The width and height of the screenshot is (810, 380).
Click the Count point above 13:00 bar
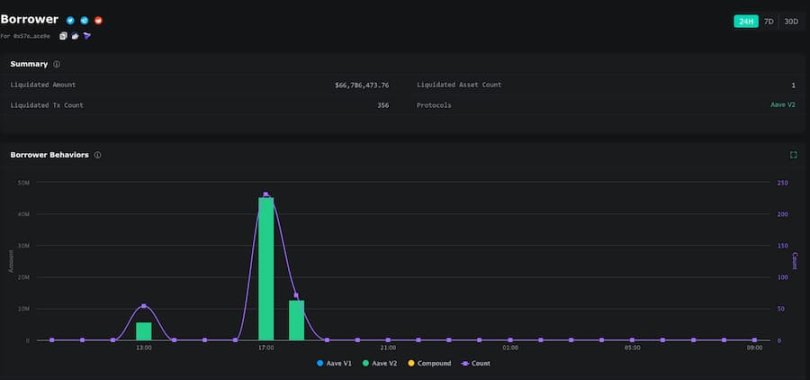pos(144,306)
